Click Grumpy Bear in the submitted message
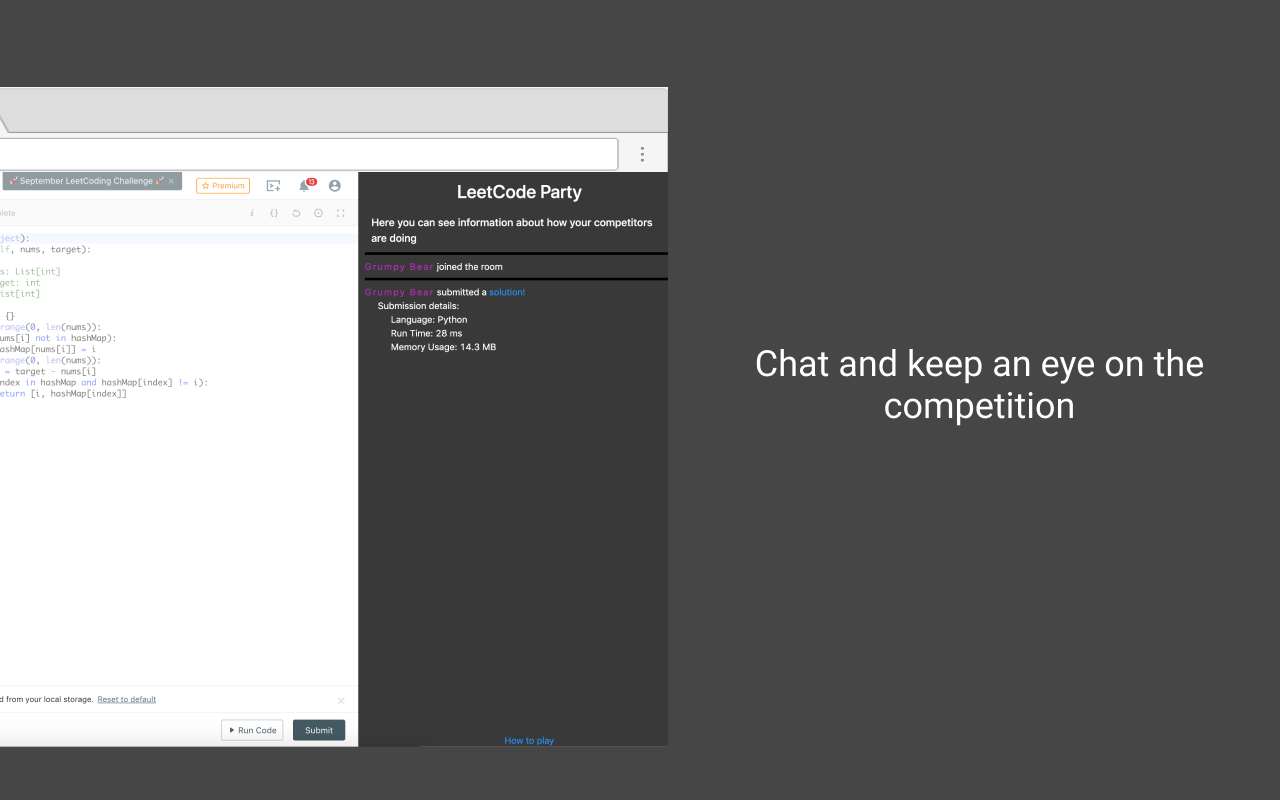 (399, 292)
